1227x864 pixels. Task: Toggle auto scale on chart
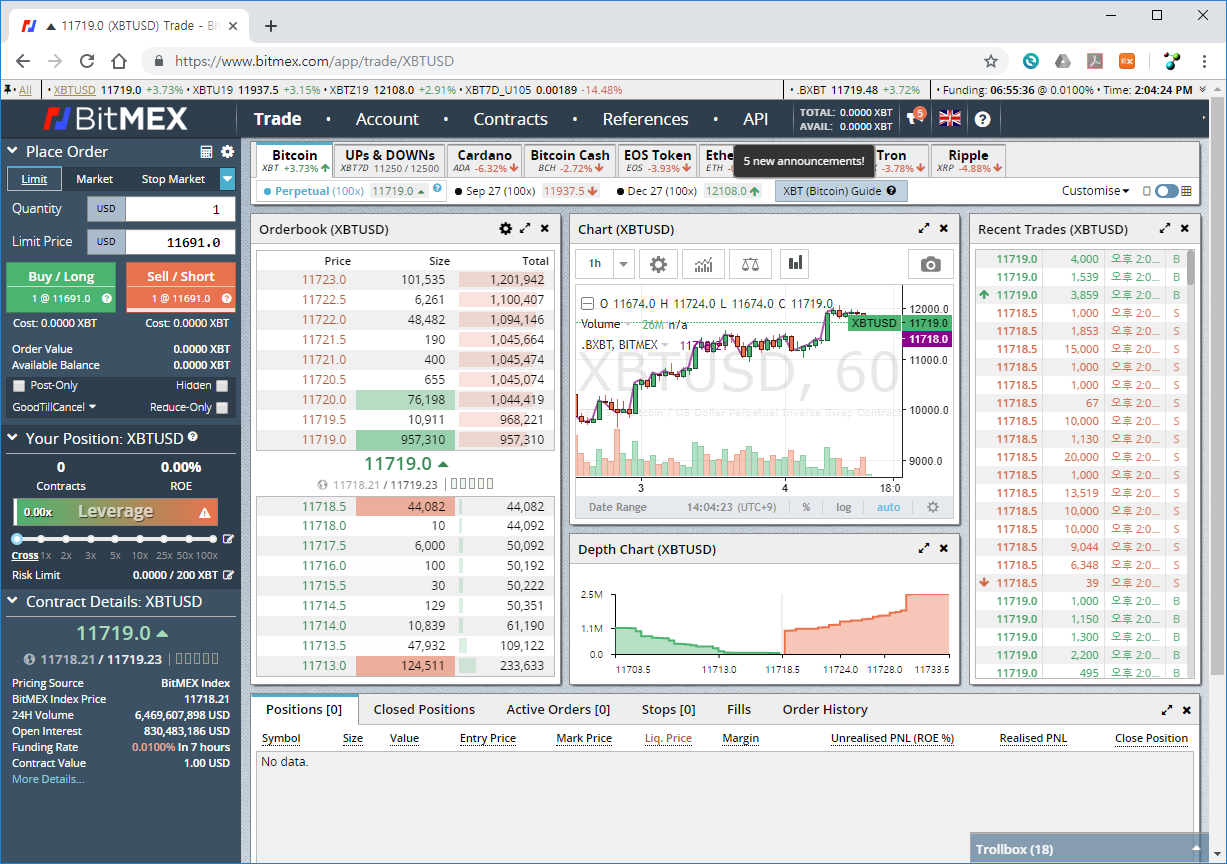pos(888,507)
